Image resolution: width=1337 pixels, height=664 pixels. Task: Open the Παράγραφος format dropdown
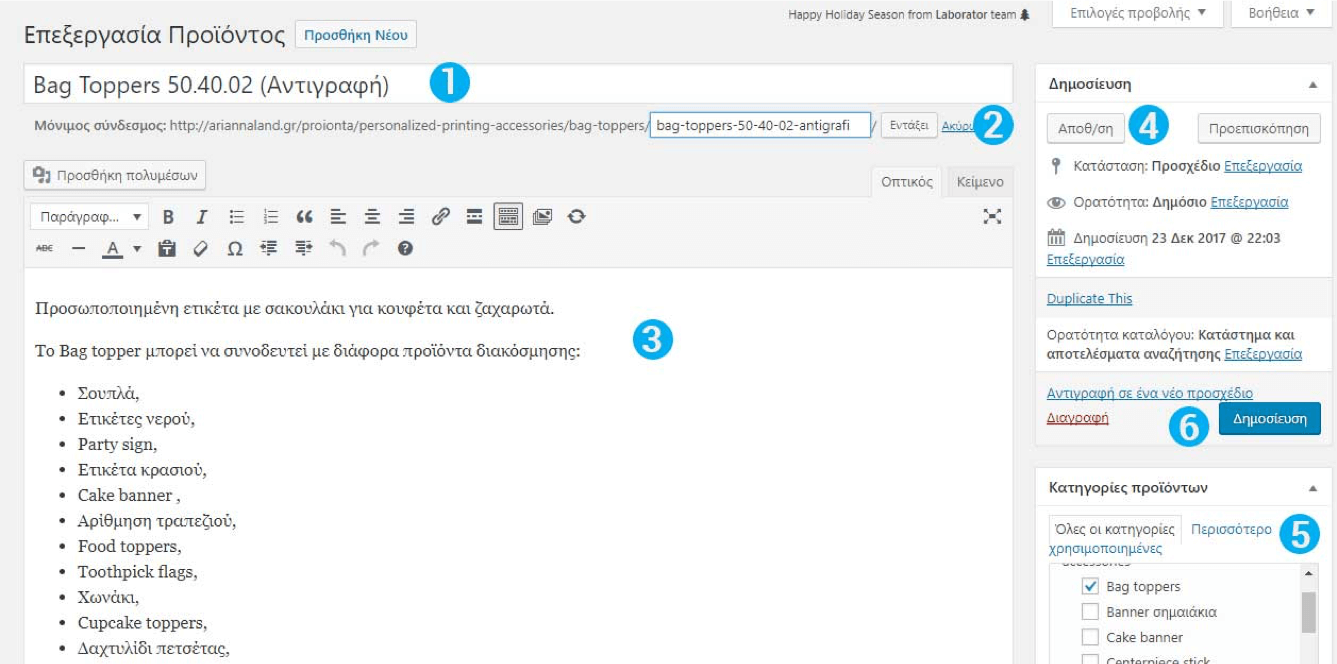tap(89, 217)
